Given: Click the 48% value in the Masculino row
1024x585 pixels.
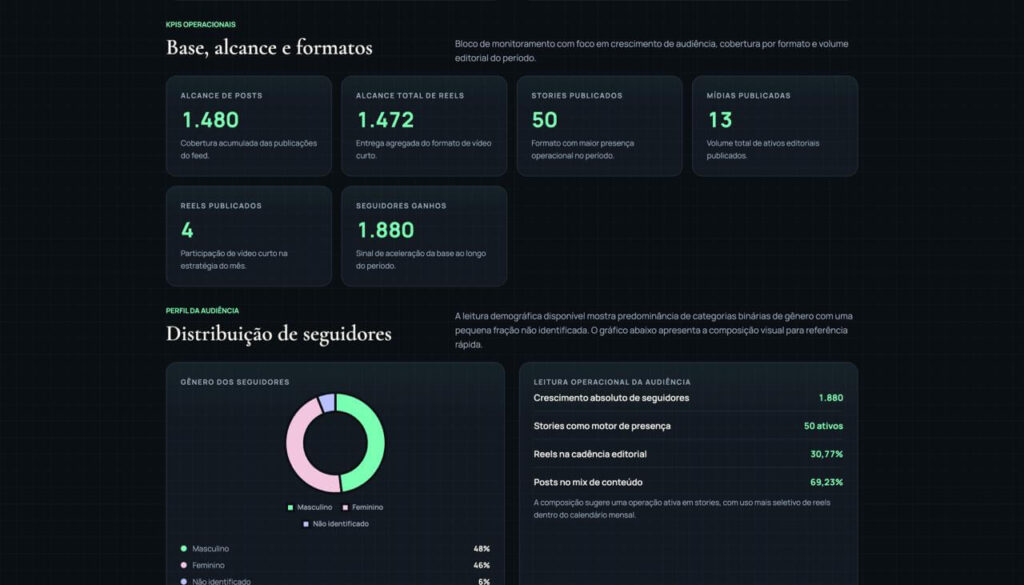Looking at the screenshot, I should (482, 548).
